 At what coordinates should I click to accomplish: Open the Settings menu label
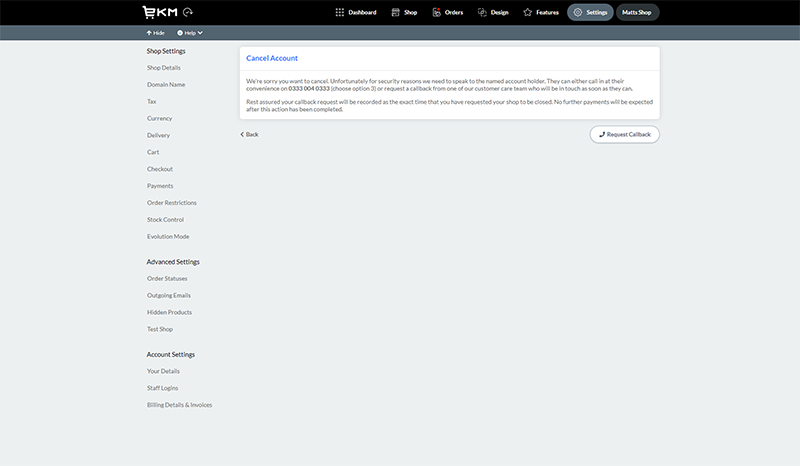coord(596,12)
